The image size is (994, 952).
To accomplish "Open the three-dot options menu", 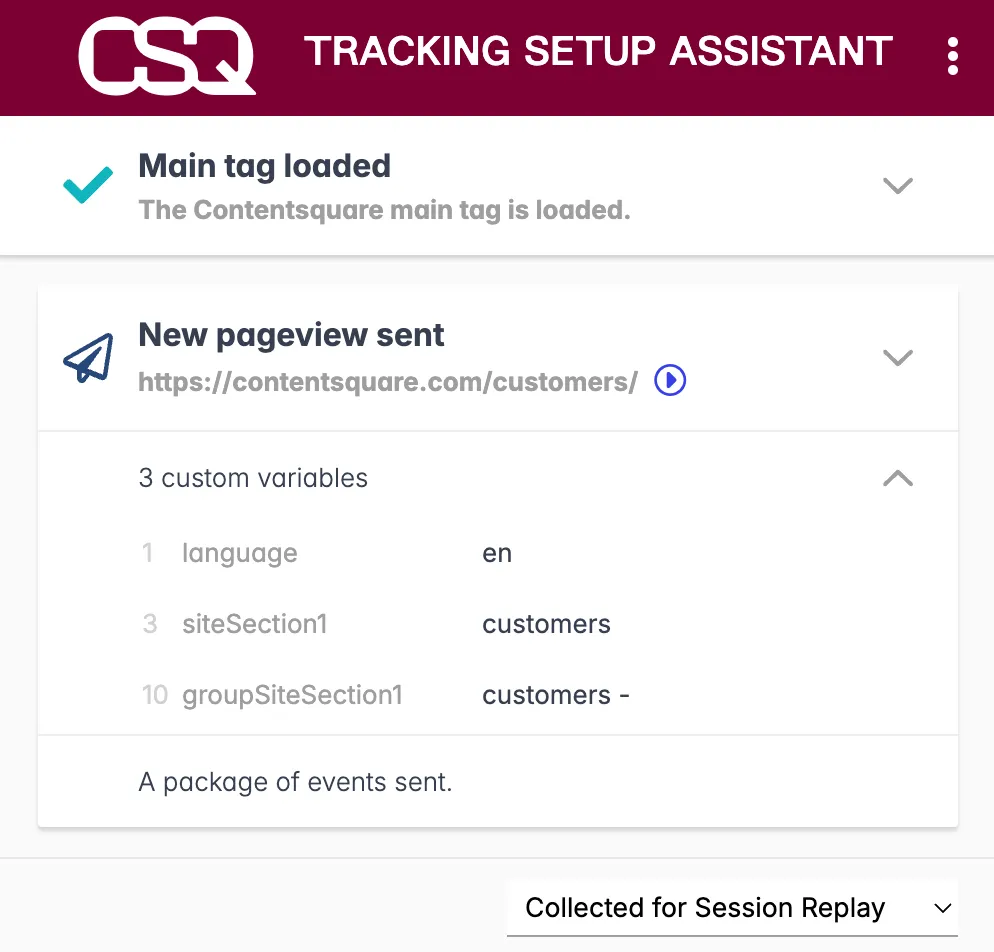I will [x=952, y=56].
